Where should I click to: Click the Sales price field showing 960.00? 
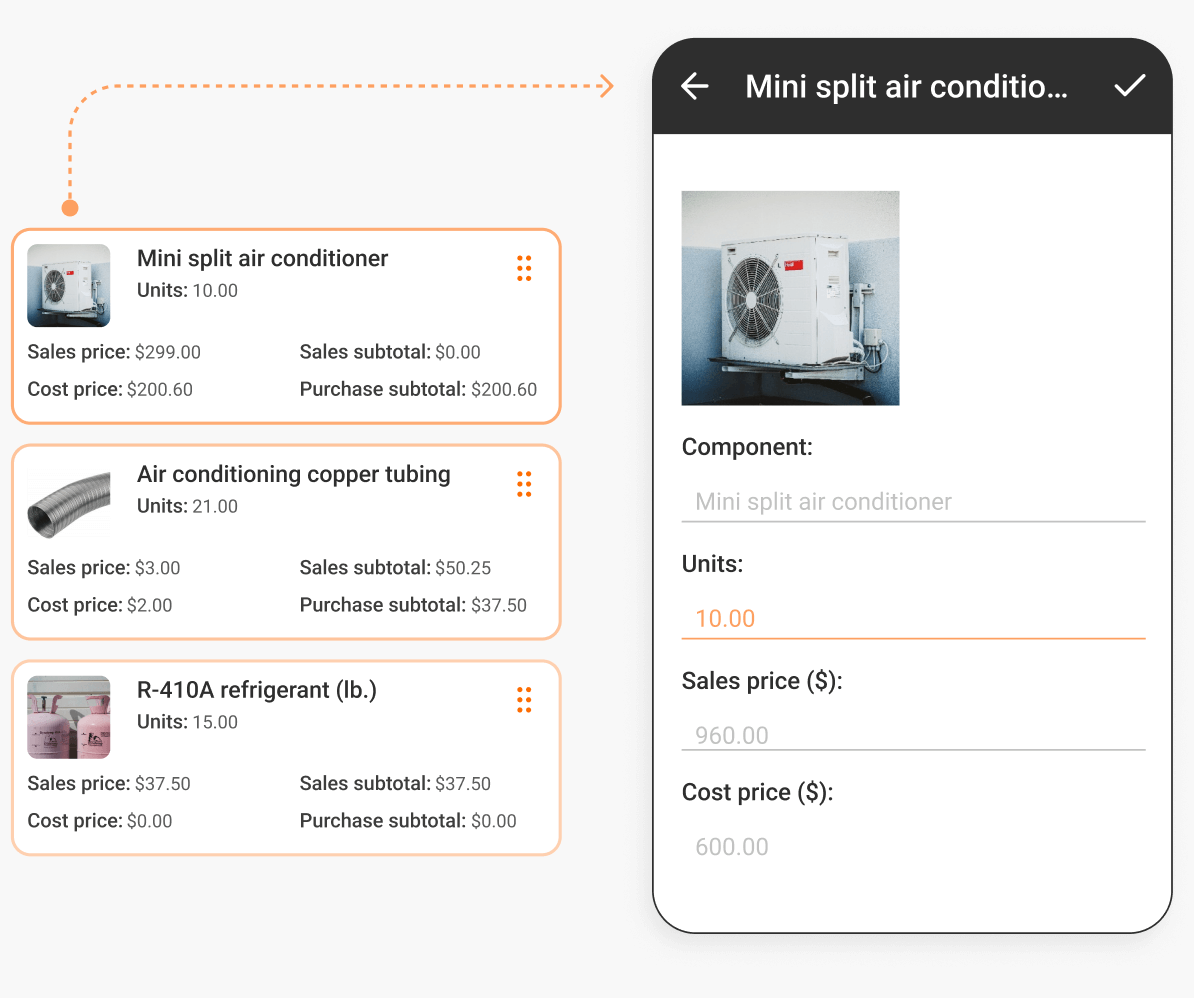913,735
